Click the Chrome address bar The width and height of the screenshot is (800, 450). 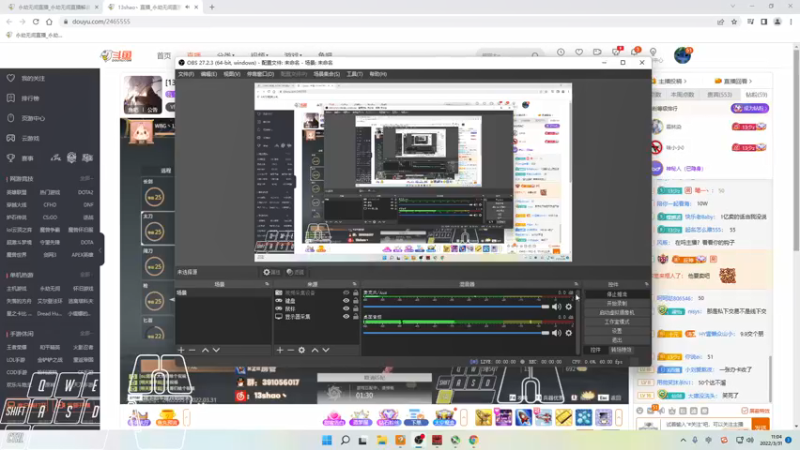pyautogui.click(x=388, y=21)
